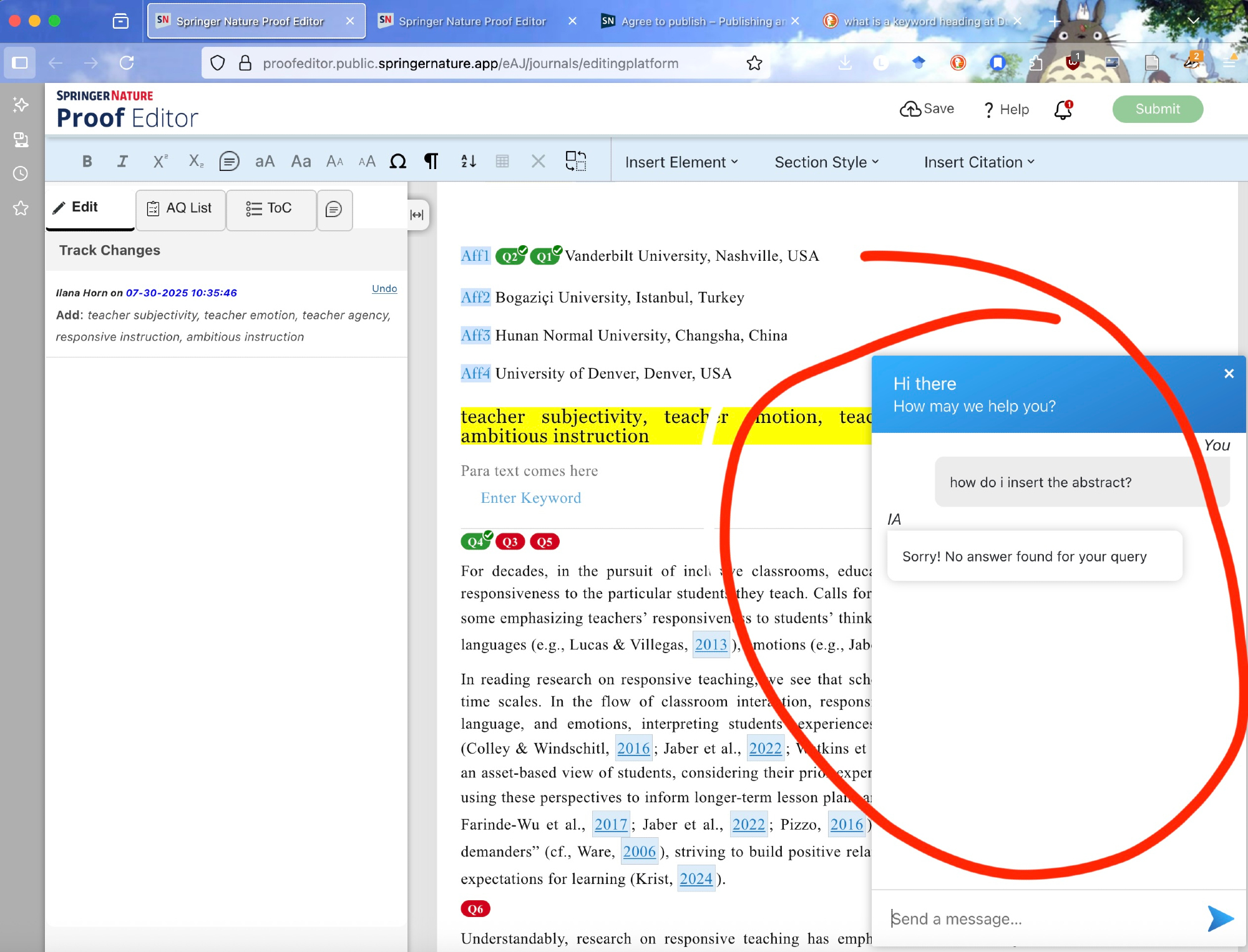Collapse the left panel with width toggle
Viewport: 1248px width, 952px height.
click(417, 215)
